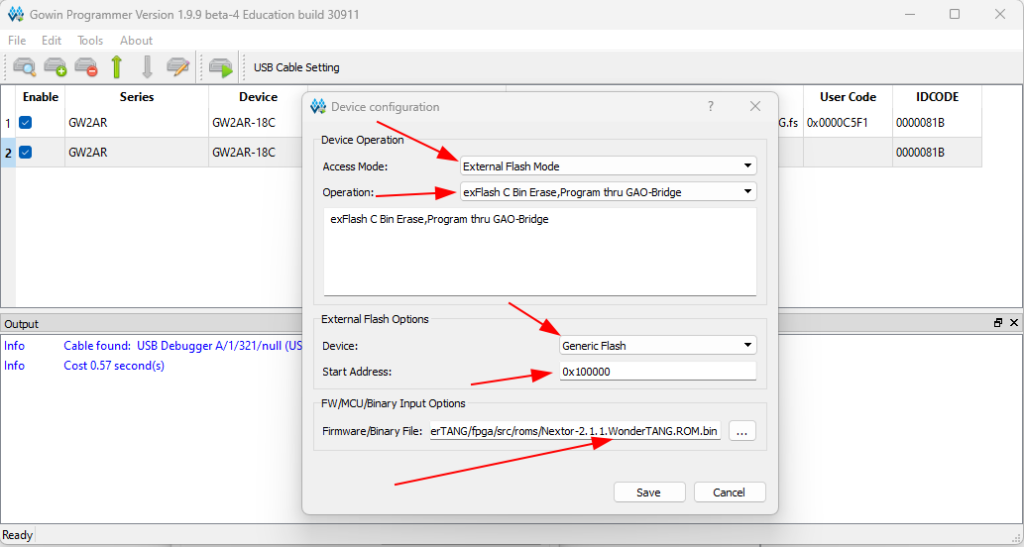1024x547 pixels.
Task: Open the Edit menu
Action: pos(52,40)
